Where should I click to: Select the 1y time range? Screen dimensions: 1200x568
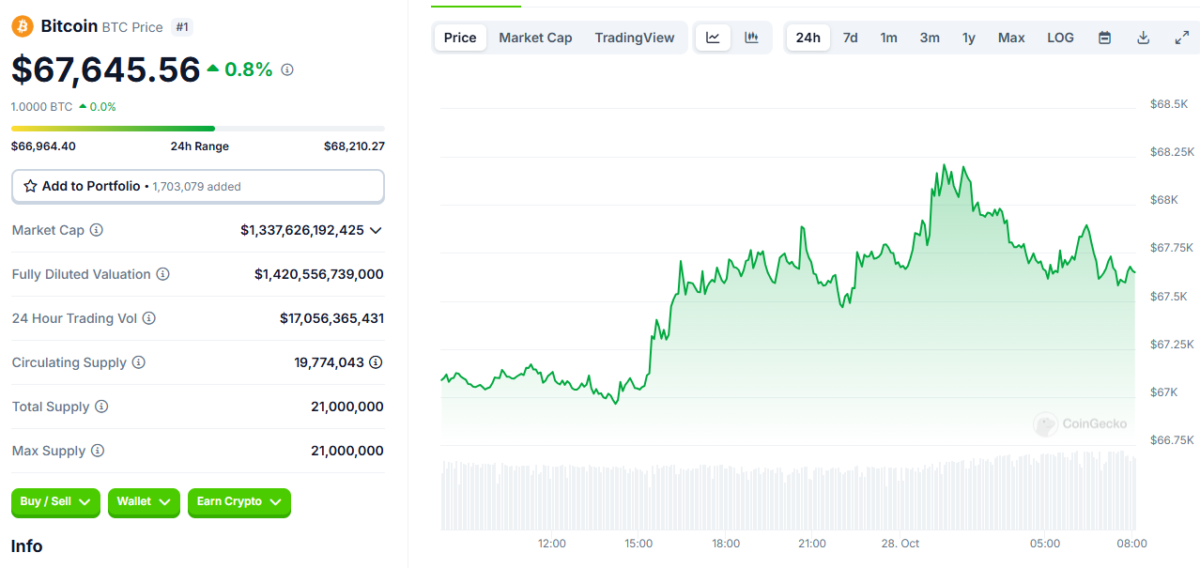click(969, 38)
